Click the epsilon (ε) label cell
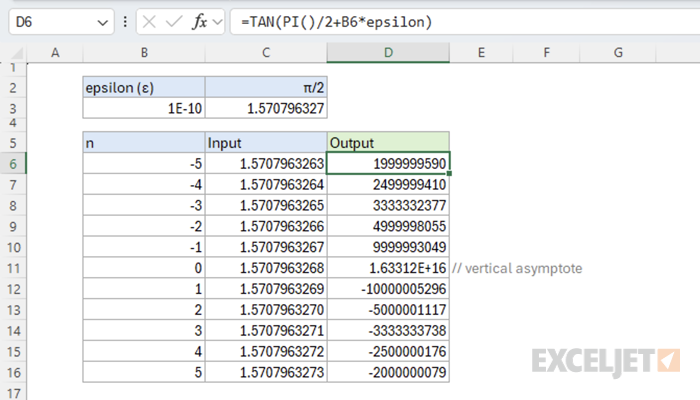700x400 pixels. tap(144, 88)
